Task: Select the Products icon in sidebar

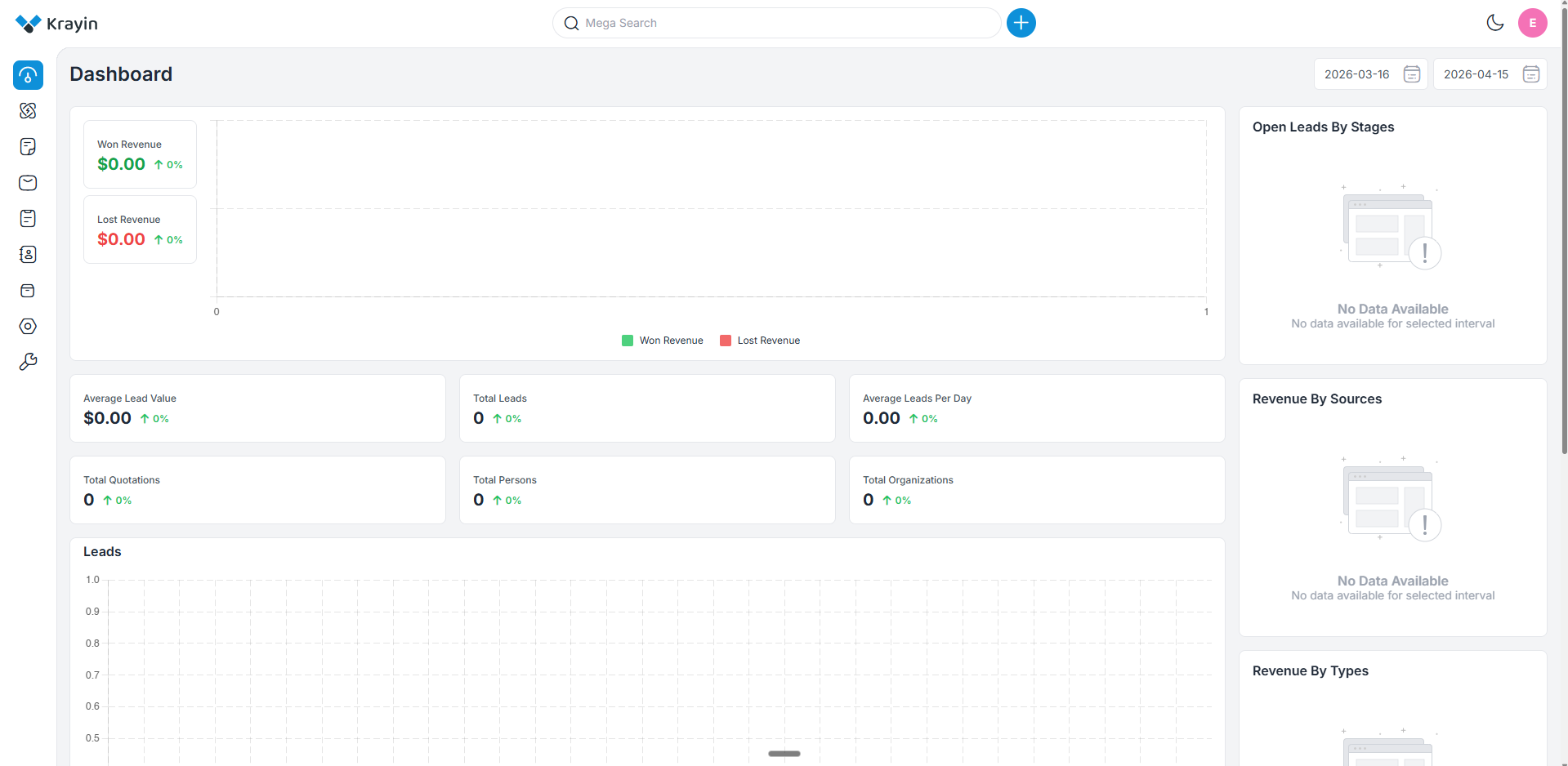Action: click(x=28, y=291)
